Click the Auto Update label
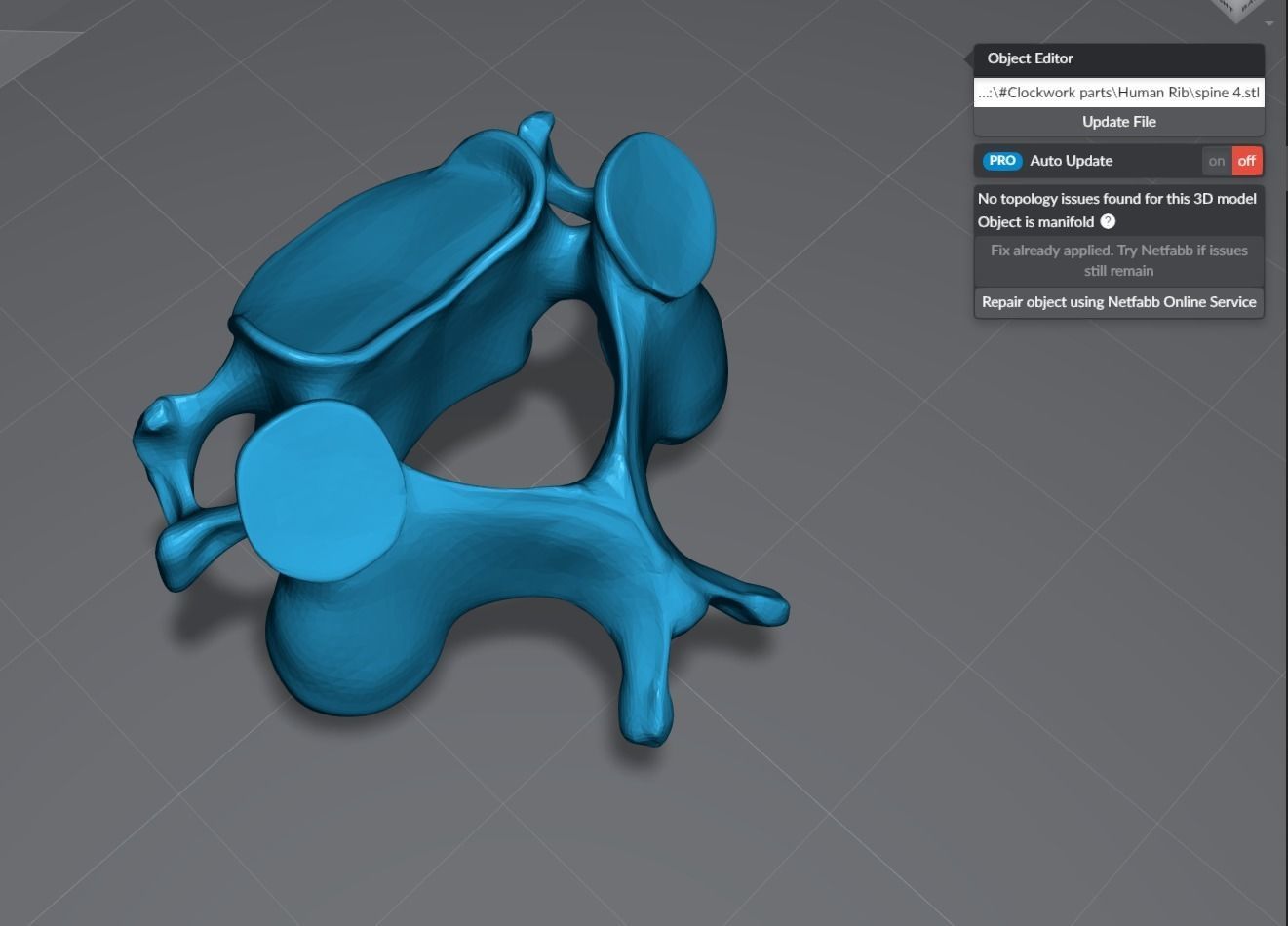The height and width of the screenshot is (926, 1288). [1071, 161]
